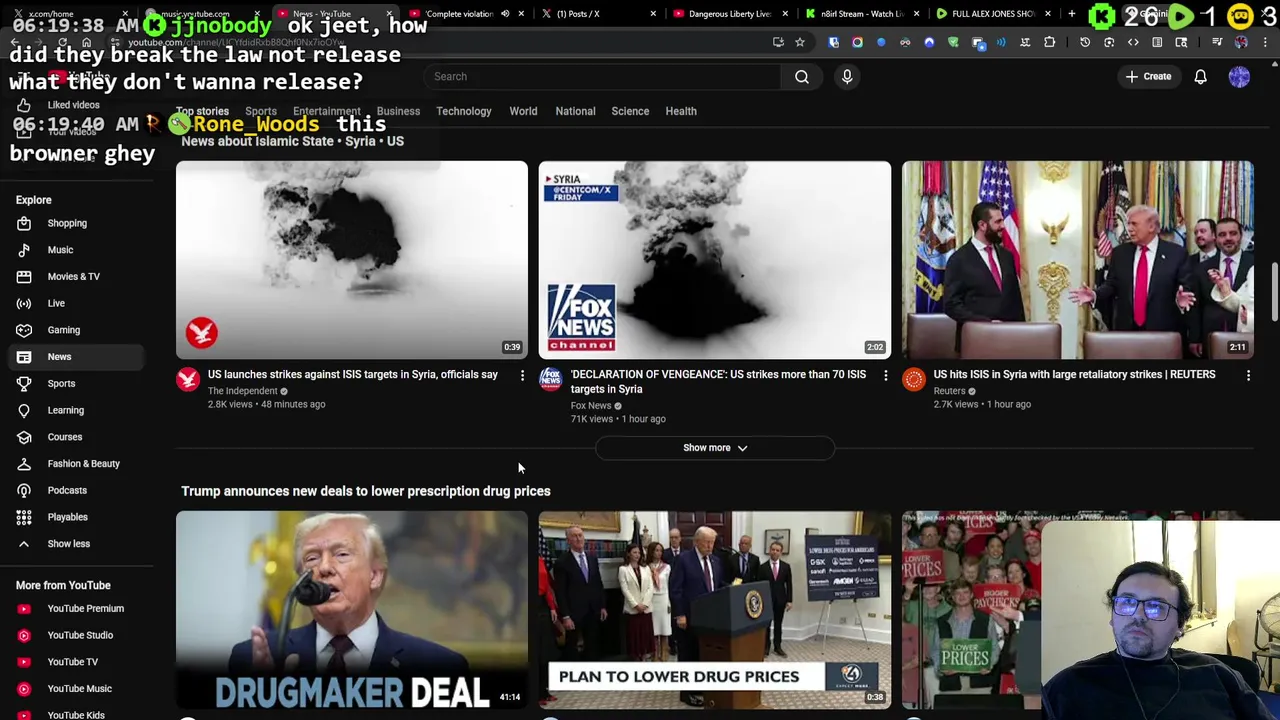Open Fashion & Beauty category

click(x=83, y=463)
